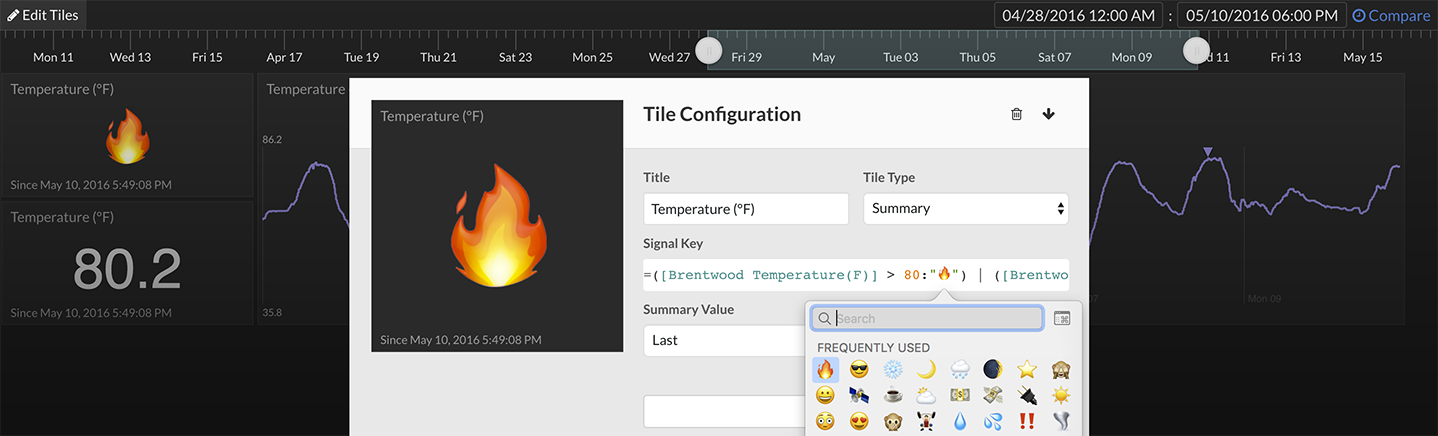Insert the yellow star emoji
This screenshot has width=1438, height=436.
[1026, 369]
